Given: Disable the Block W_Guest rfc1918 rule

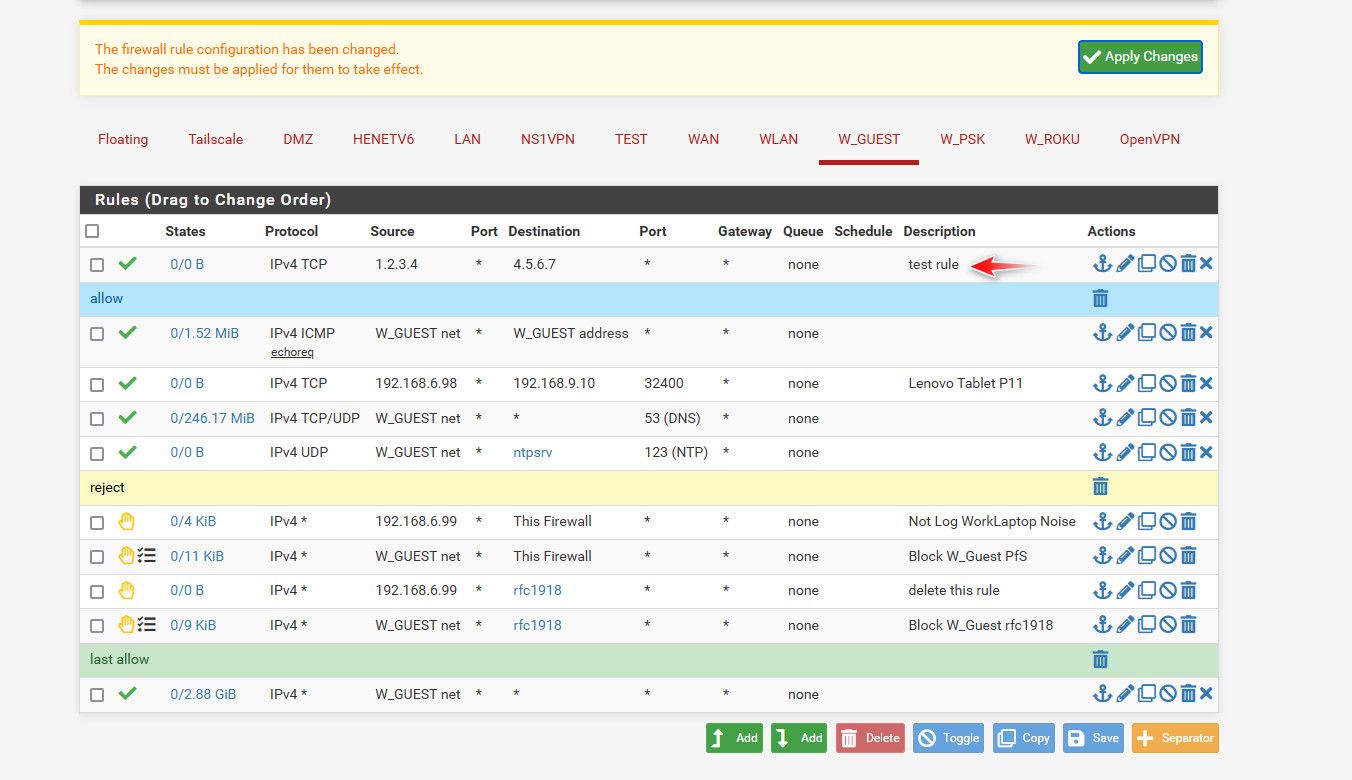Looking at the screenshot, I should pyautogui.click(x=1167, y=625).
